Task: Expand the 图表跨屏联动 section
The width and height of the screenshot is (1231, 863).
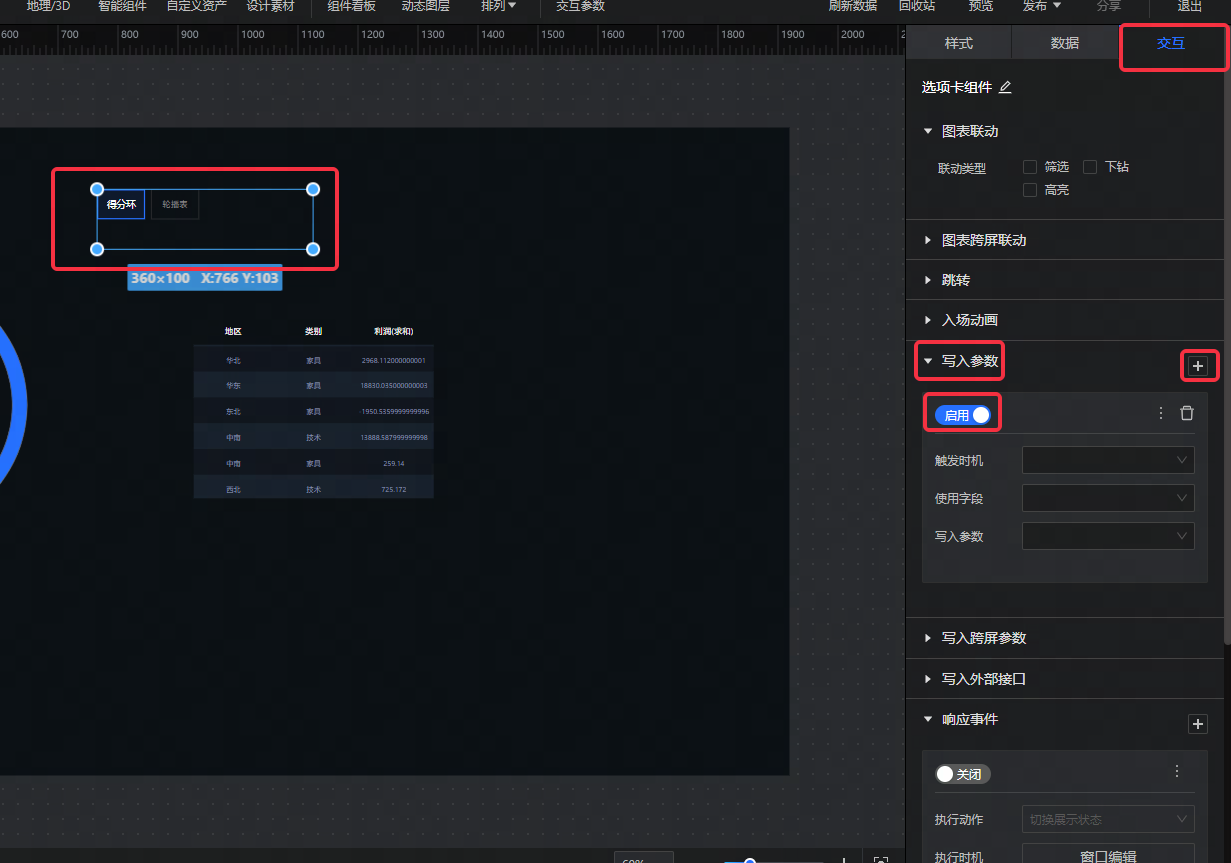Action: coord(928,240)
